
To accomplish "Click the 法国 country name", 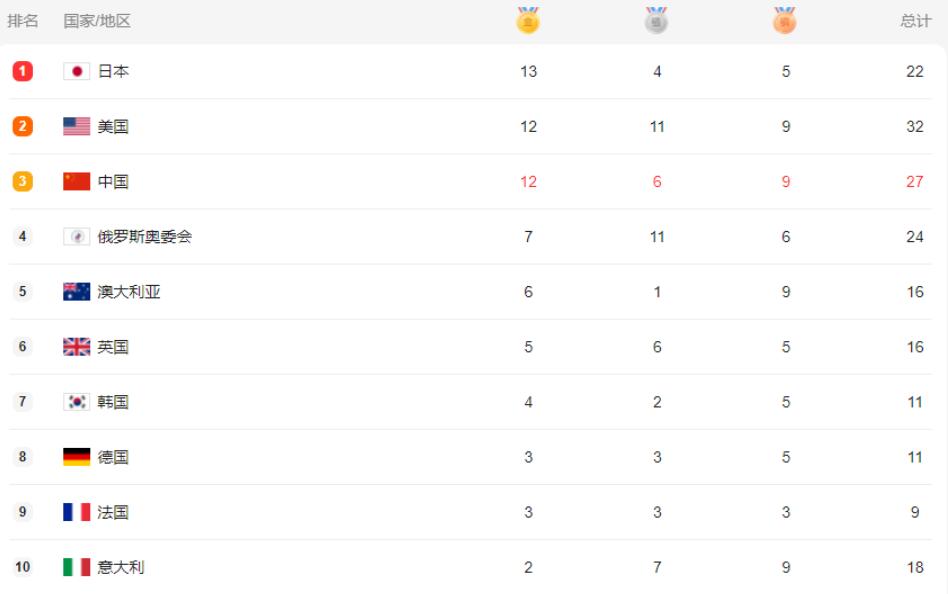I will coord(113,512).
